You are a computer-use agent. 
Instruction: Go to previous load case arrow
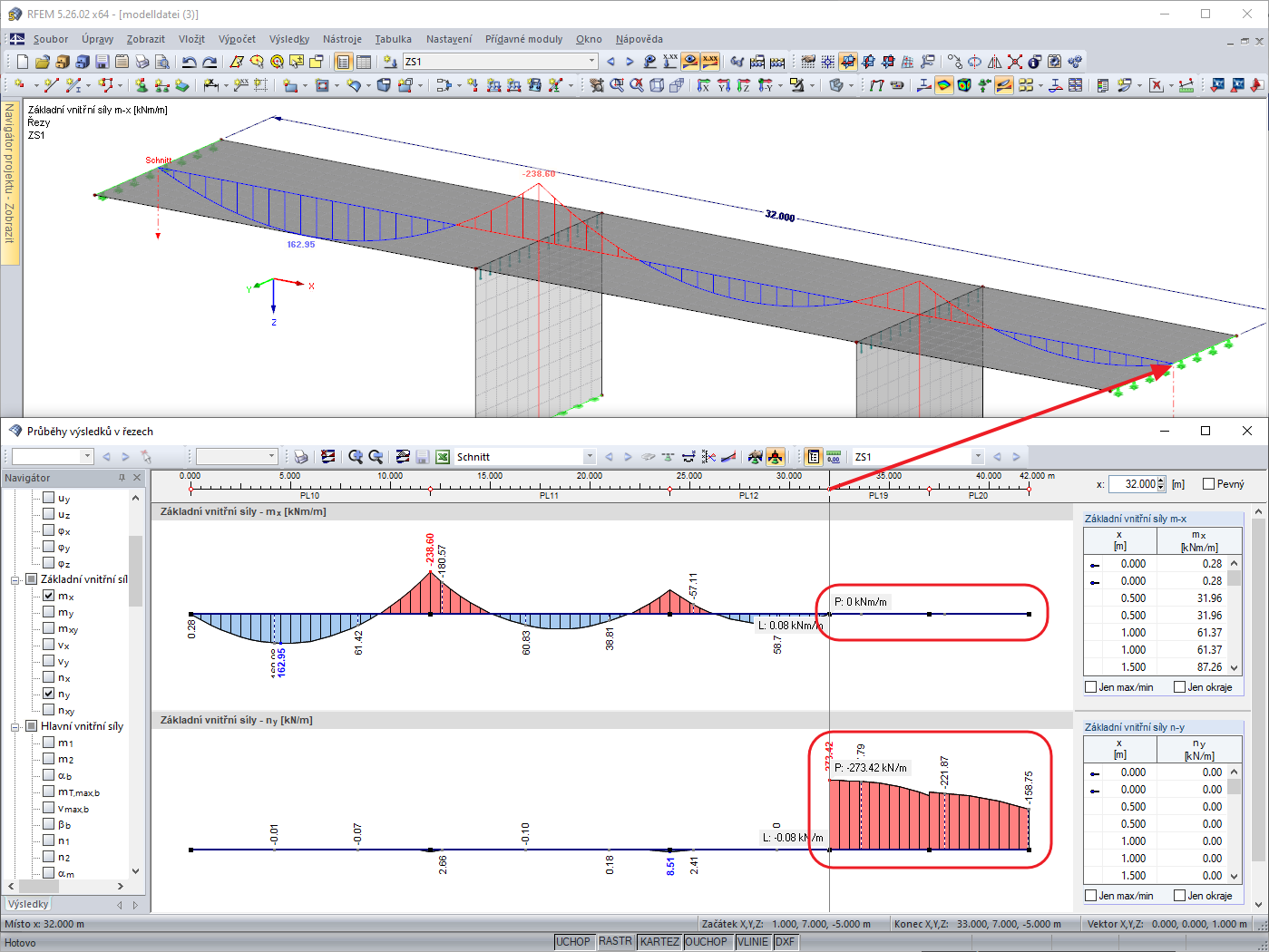pyautogui.click(x=610, y=62)
